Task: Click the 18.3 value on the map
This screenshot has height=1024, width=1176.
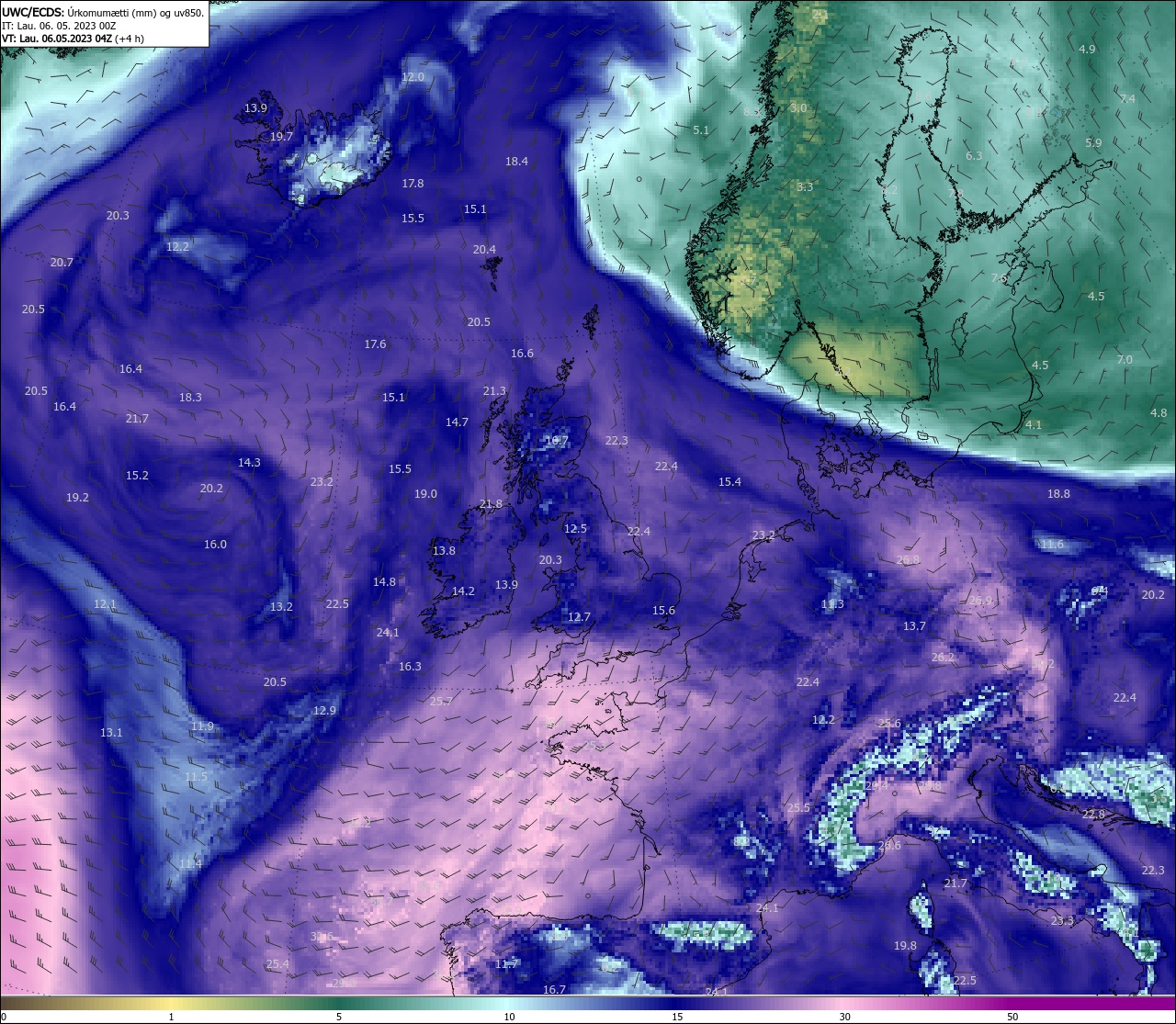Action: 190,398
